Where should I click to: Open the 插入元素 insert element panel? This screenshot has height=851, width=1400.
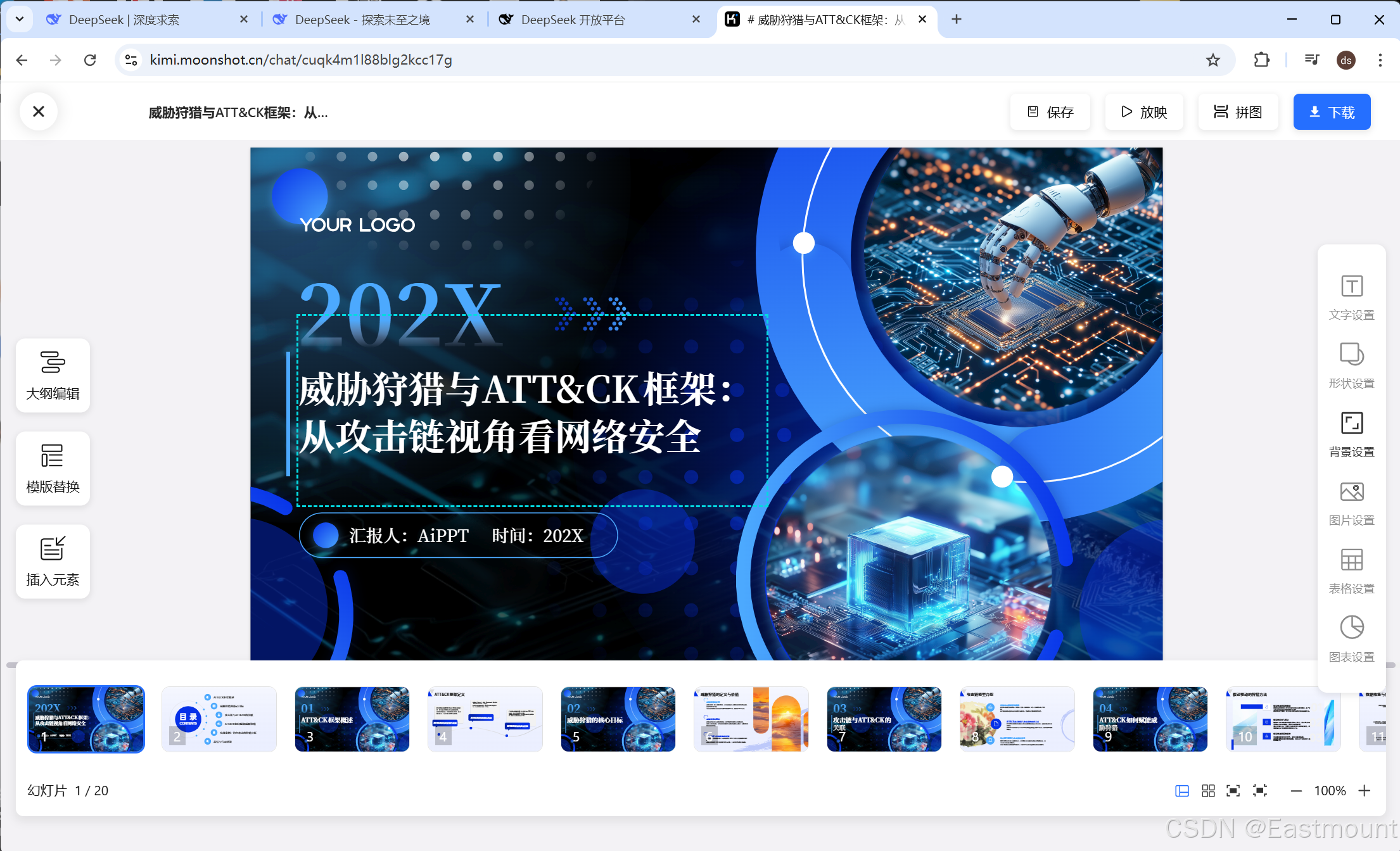(x=53, y=562)
